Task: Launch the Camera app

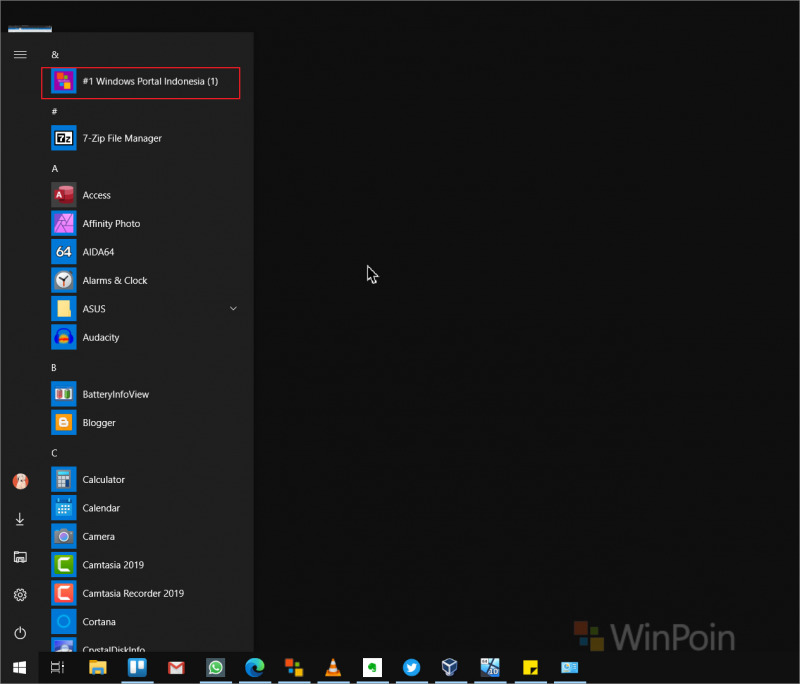Action: pyautogui.click(x=144, y=537)
